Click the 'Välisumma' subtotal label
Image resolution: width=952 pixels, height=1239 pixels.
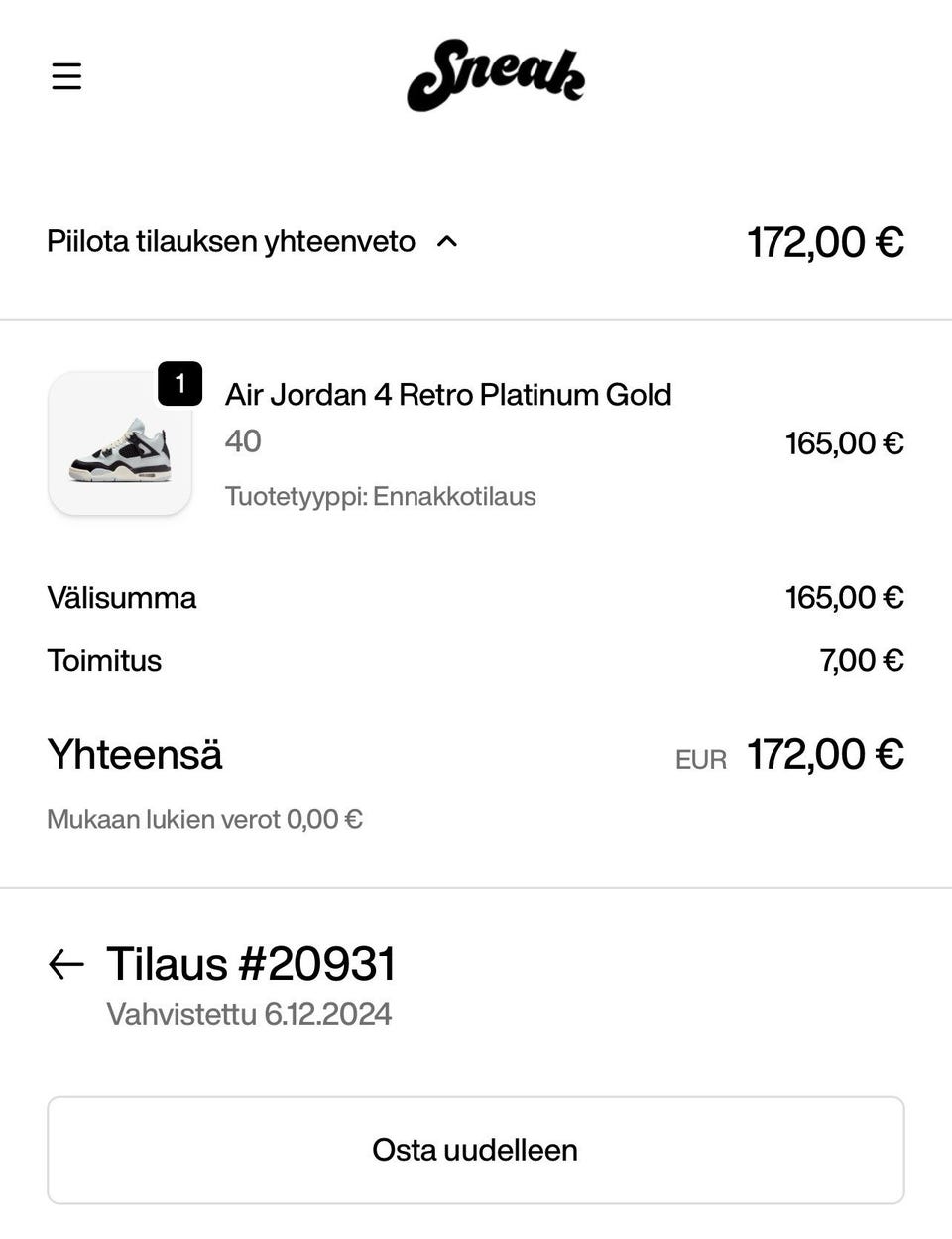pos(122,598)
